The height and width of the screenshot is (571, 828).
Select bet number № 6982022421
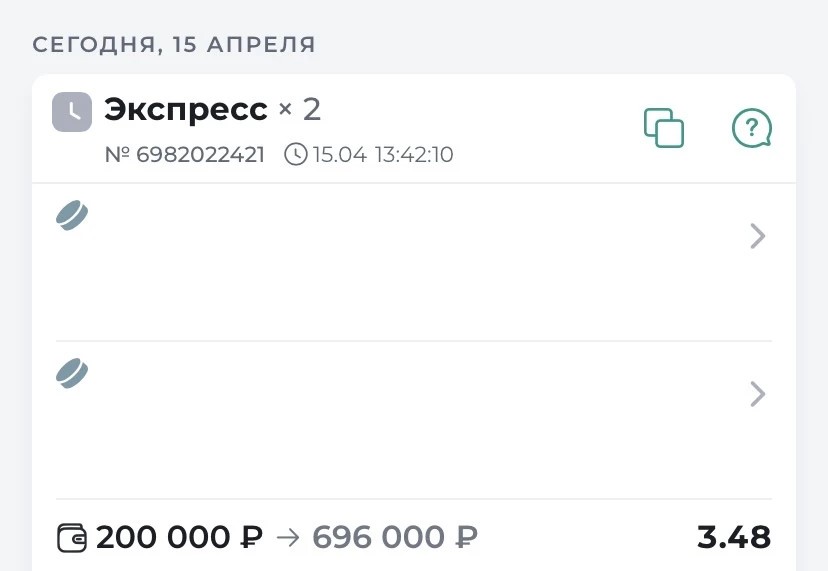click(x=185, y=155)
